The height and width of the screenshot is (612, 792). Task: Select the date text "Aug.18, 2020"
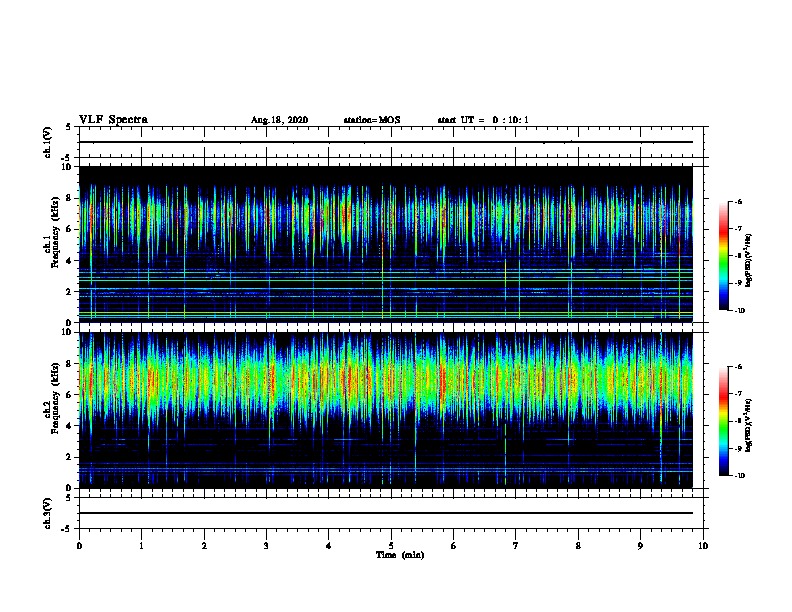point(279,120)
